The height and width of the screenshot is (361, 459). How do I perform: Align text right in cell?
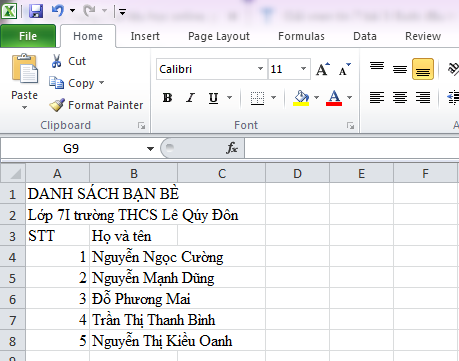[423, 98]
